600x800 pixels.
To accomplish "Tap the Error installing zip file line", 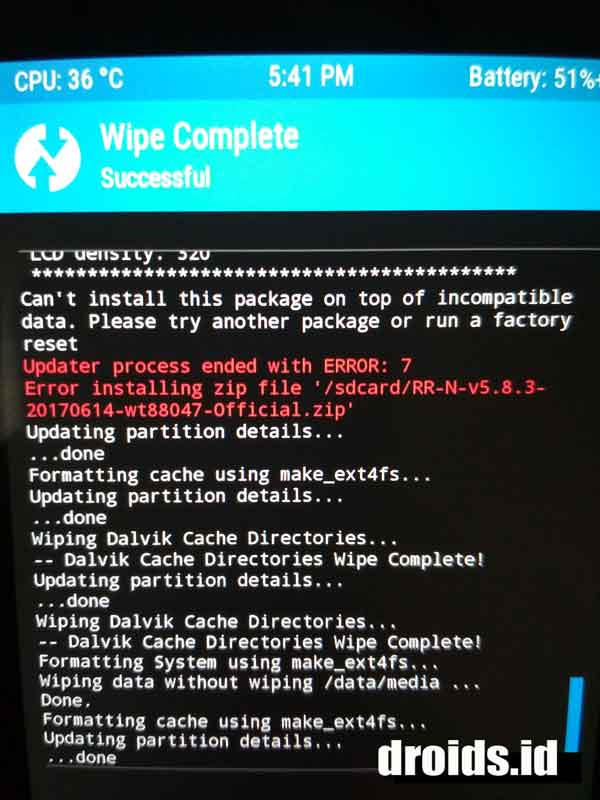I will point(285,388).
